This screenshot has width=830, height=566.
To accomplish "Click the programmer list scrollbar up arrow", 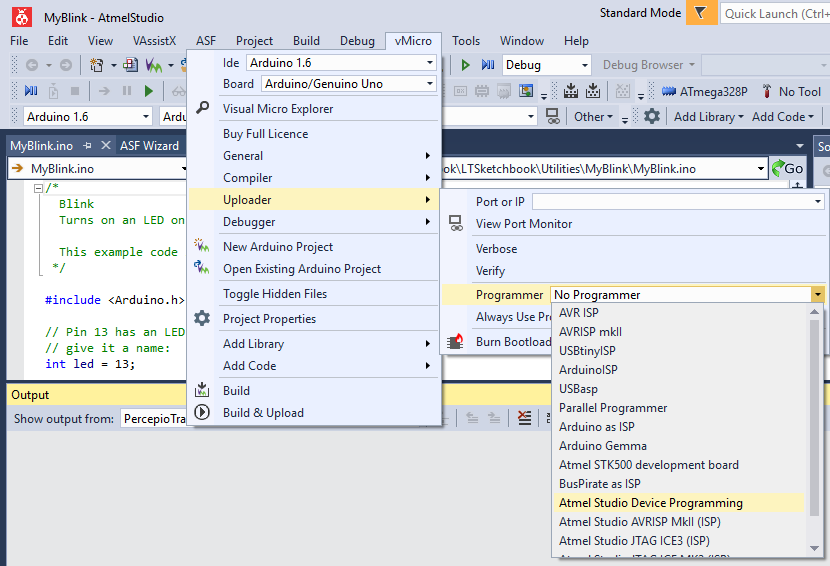I will (815, 312).
